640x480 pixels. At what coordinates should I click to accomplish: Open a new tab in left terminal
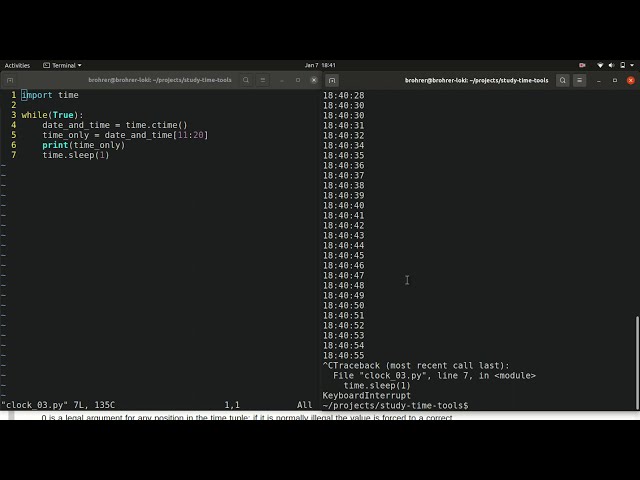[x=10, y=80]
